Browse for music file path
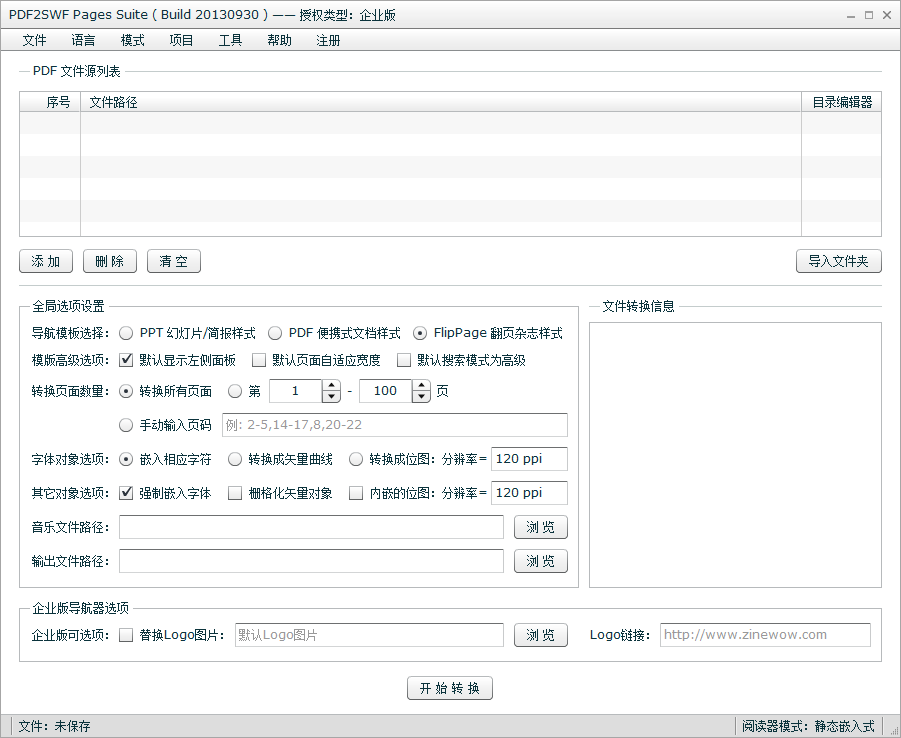 541,527
